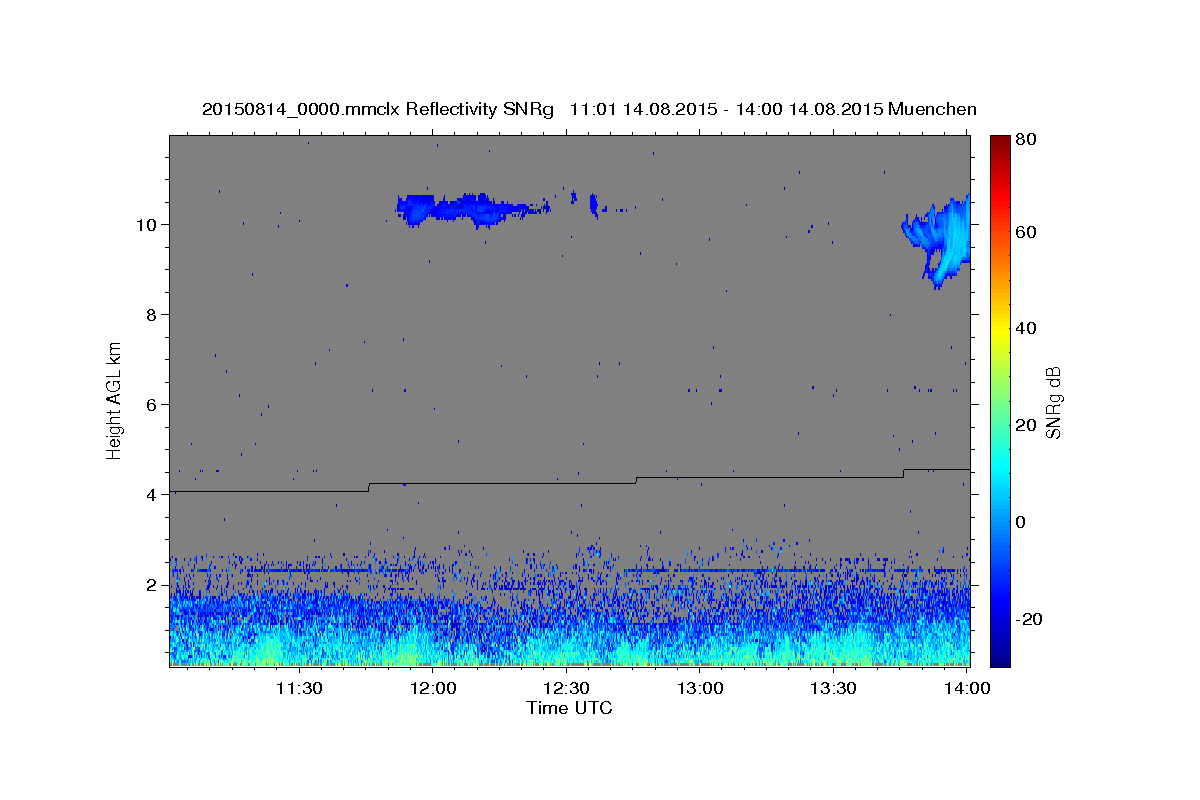Click the colorbar value 40
This screenshot has height=800, width=1200.
tap(1024, 328)
